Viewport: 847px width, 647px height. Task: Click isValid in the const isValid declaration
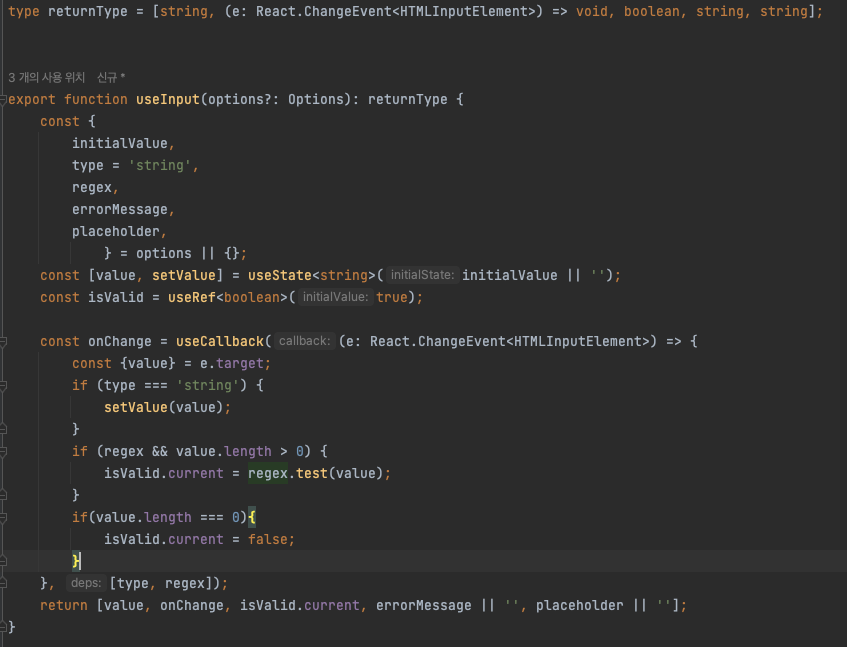(116, 298)
